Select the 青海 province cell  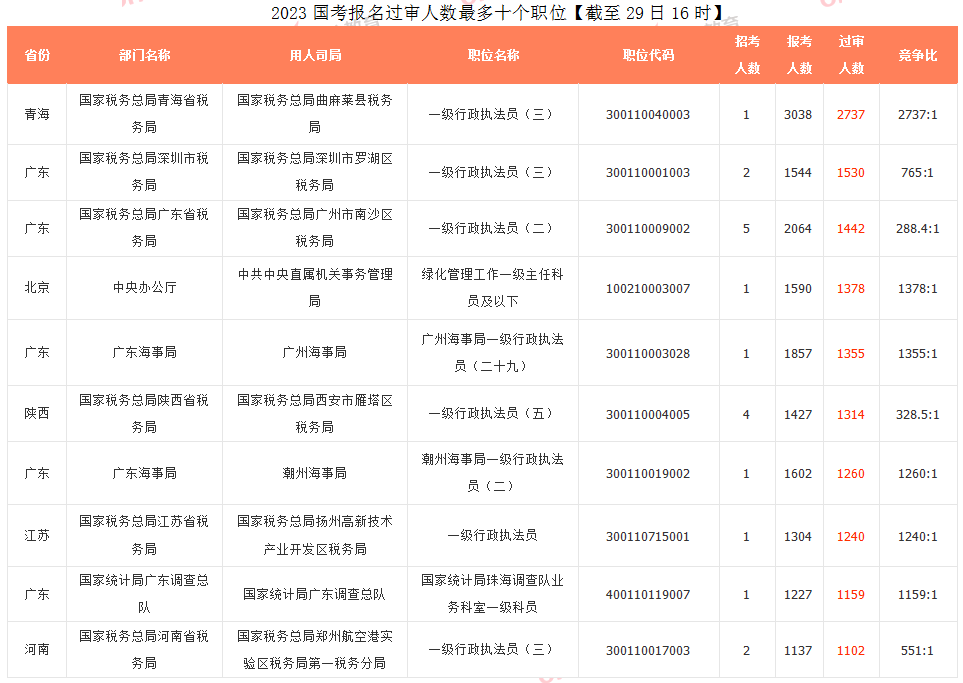point(37,114)
